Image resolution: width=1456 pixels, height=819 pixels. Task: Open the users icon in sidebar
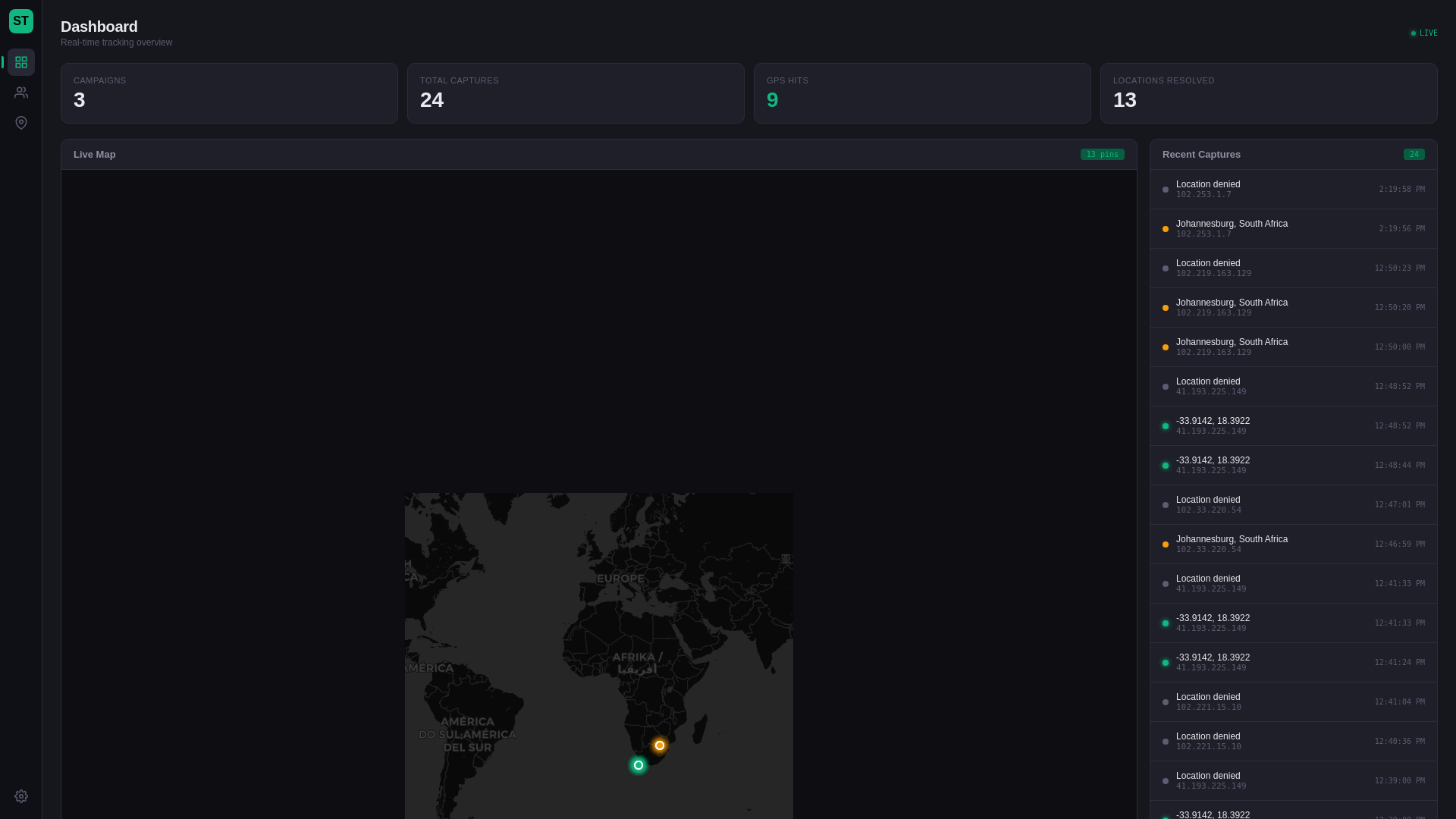[x=21, y=93]
